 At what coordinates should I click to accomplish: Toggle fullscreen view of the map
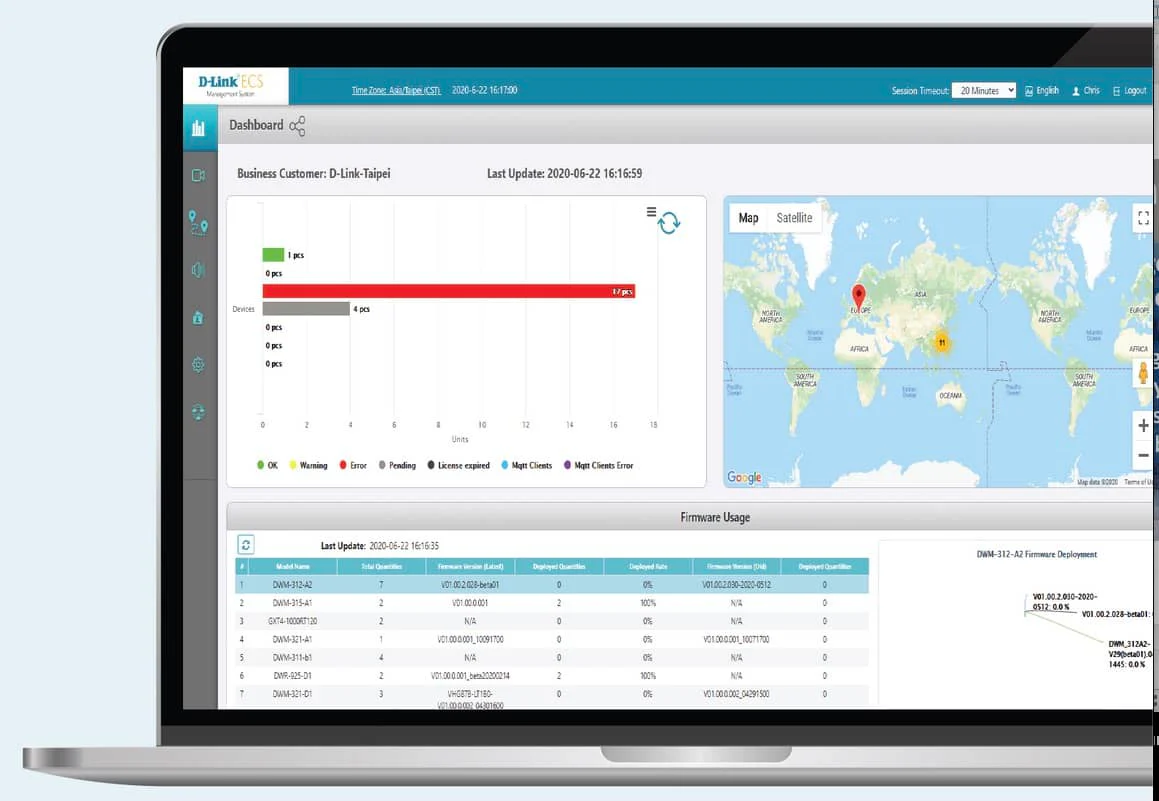tap(1143, 218)
